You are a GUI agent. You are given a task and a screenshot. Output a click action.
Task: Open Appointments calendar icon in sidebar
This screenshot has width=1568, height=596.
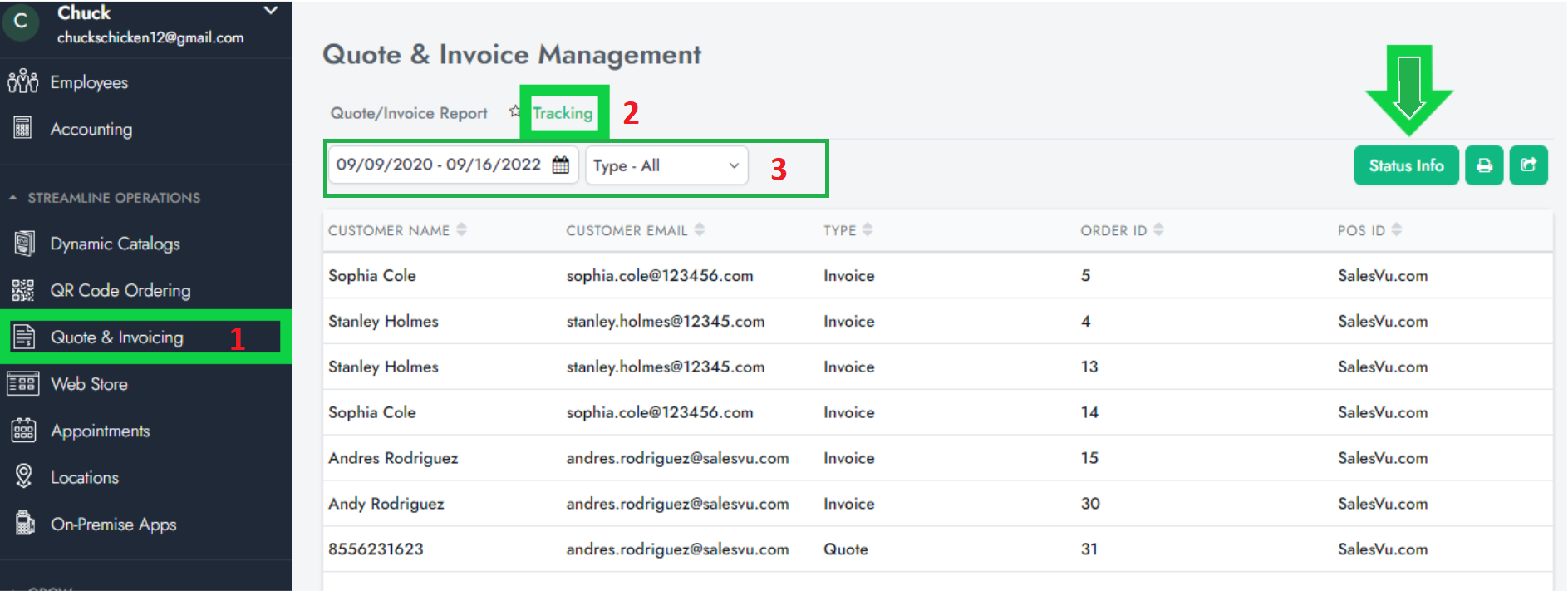click(23, 431)
